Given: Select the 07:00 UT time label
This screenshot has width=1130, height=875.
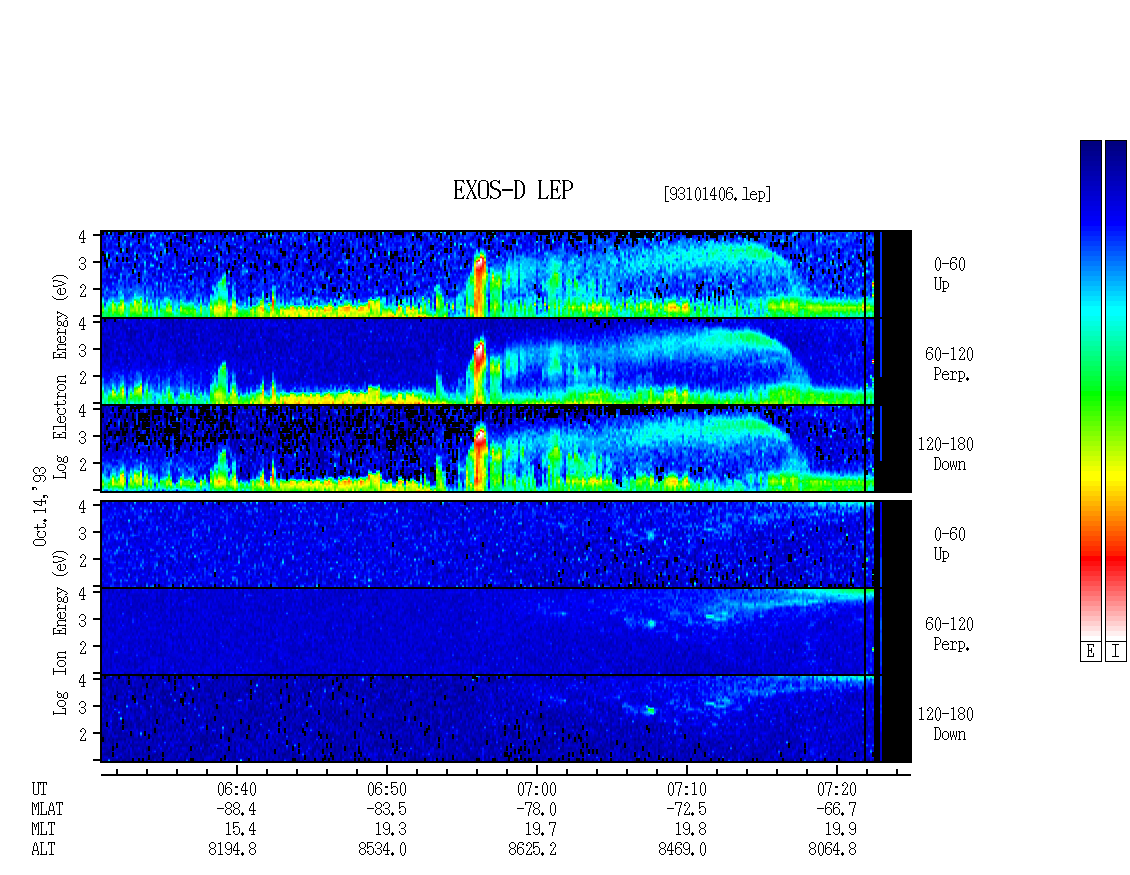Looking at the screenshot, I should 537,789.
